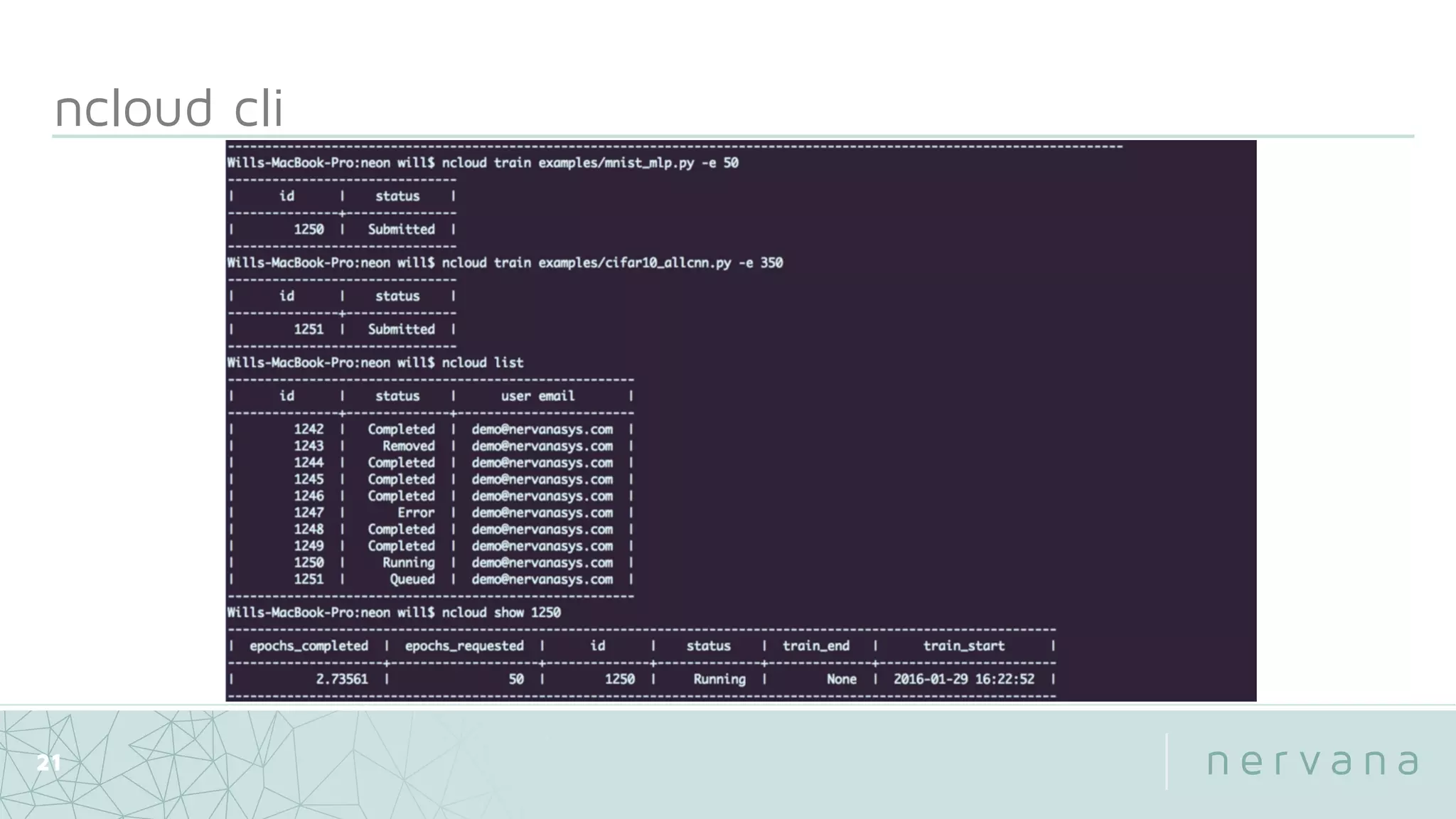1456x819 pixels.
Task: Click the 1250 id under mnist command
Action: [x=309, y=230]
